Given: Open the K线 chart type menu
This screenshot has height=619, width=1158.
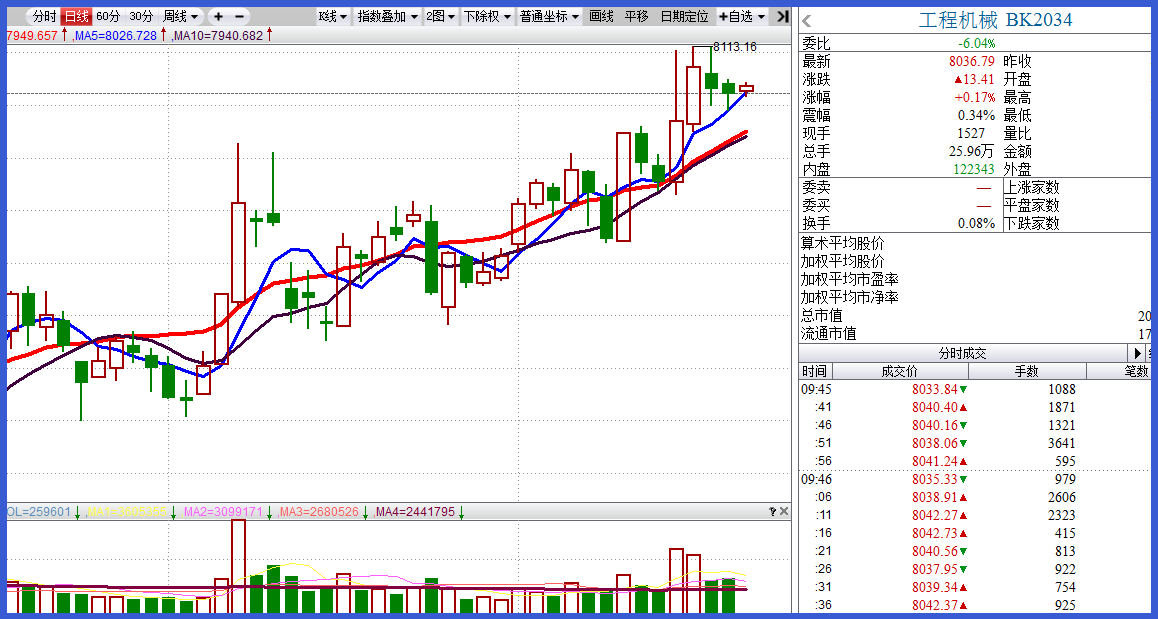Looking at the screenshot, I should 332,17.
